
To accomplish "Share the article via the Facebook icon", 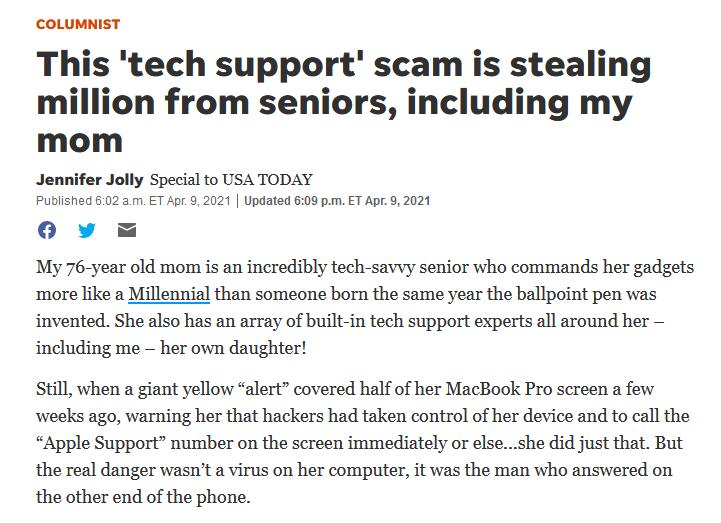I will [x=47, y=230].
